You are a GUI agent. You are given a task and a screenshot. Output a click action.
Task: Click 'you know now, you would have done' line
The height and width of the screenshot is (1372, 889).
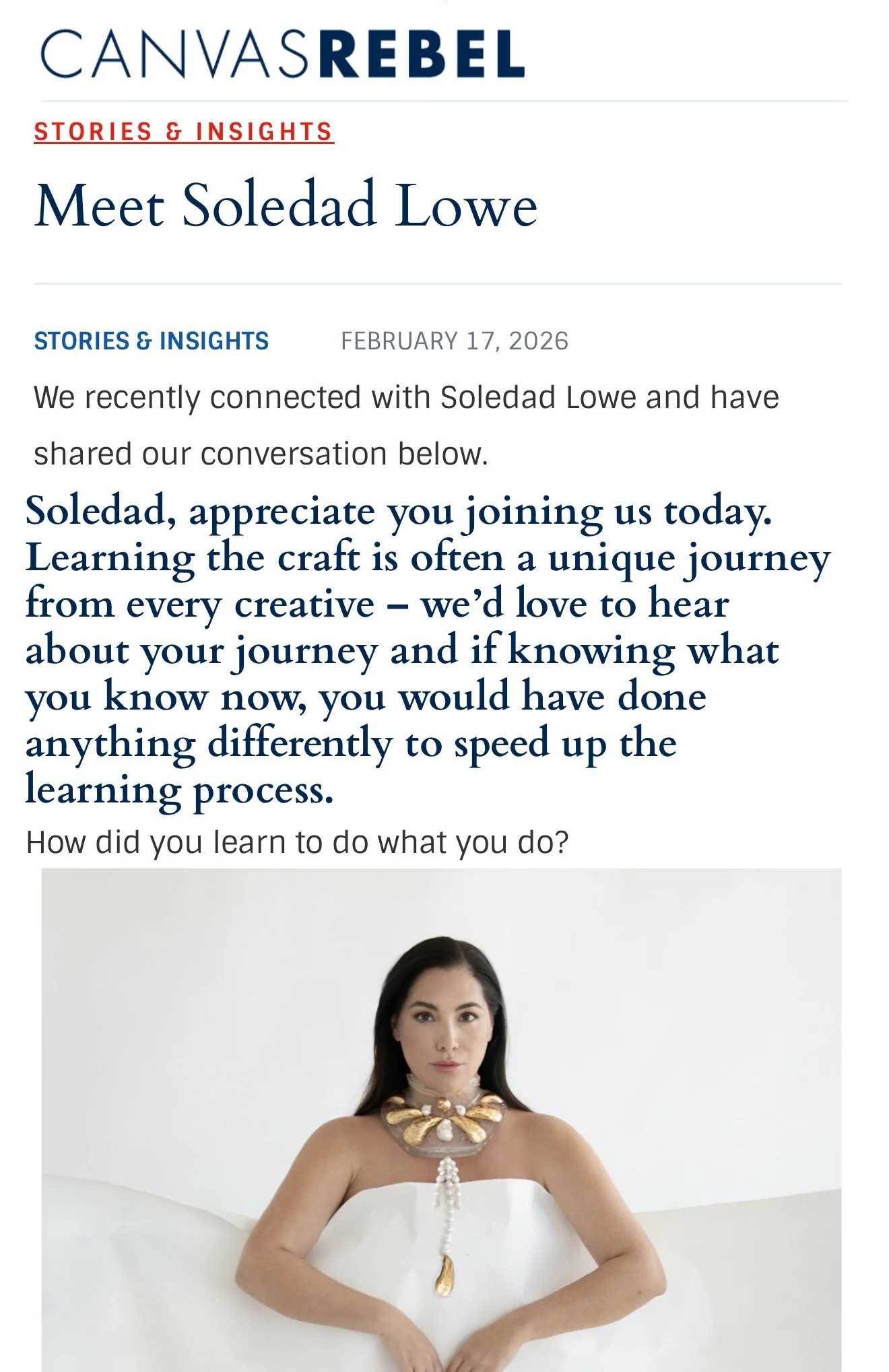[x=366, y=697]
